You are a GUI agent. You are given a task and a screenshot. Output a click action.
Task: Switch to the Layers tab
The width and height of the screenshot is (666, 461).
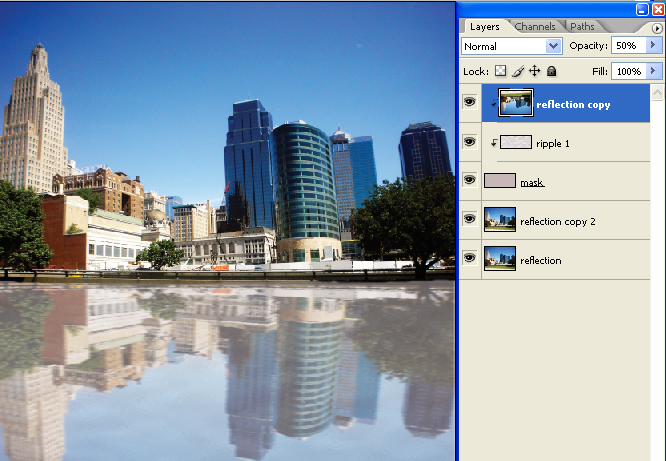point(485,27)
